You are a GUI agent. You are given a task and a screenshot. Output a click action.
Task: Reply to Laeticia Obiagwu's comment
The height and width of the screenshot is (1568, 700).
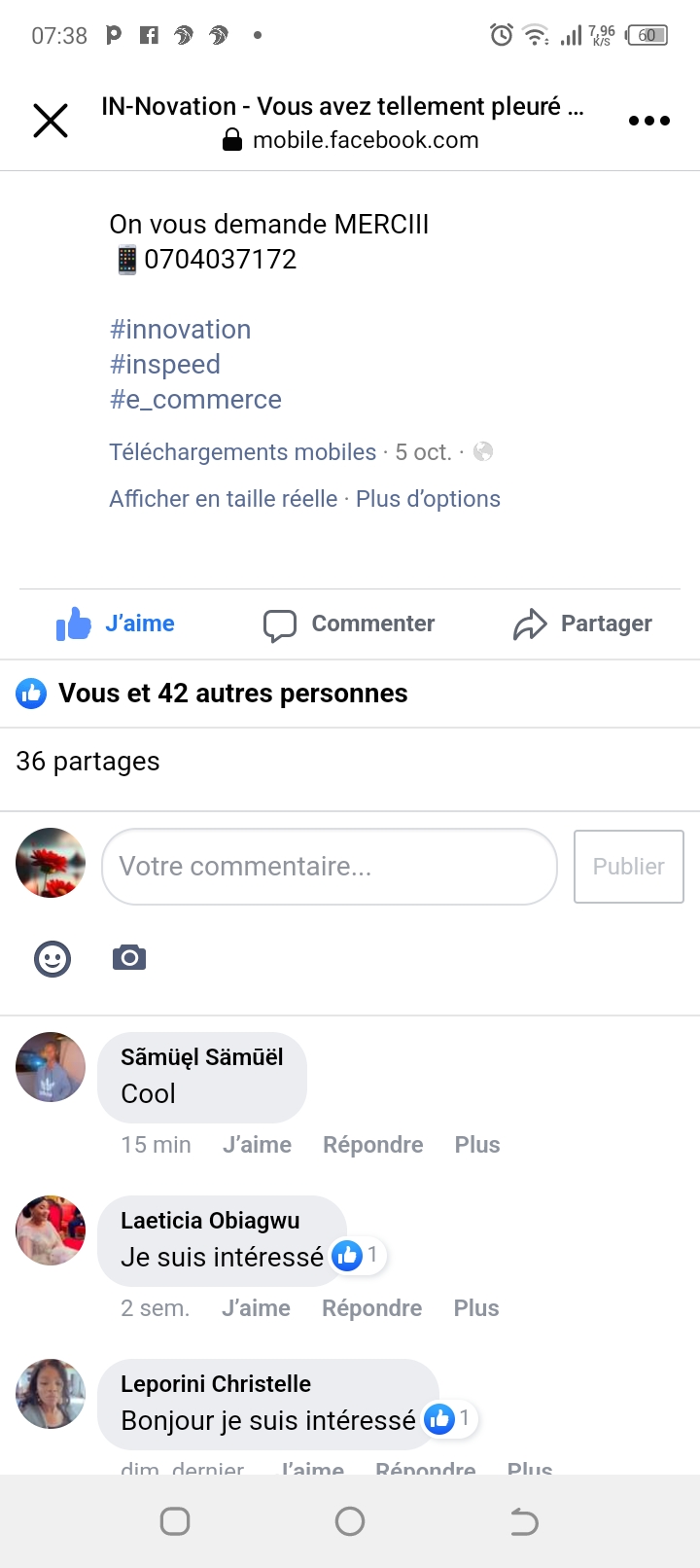point(371,1308)
